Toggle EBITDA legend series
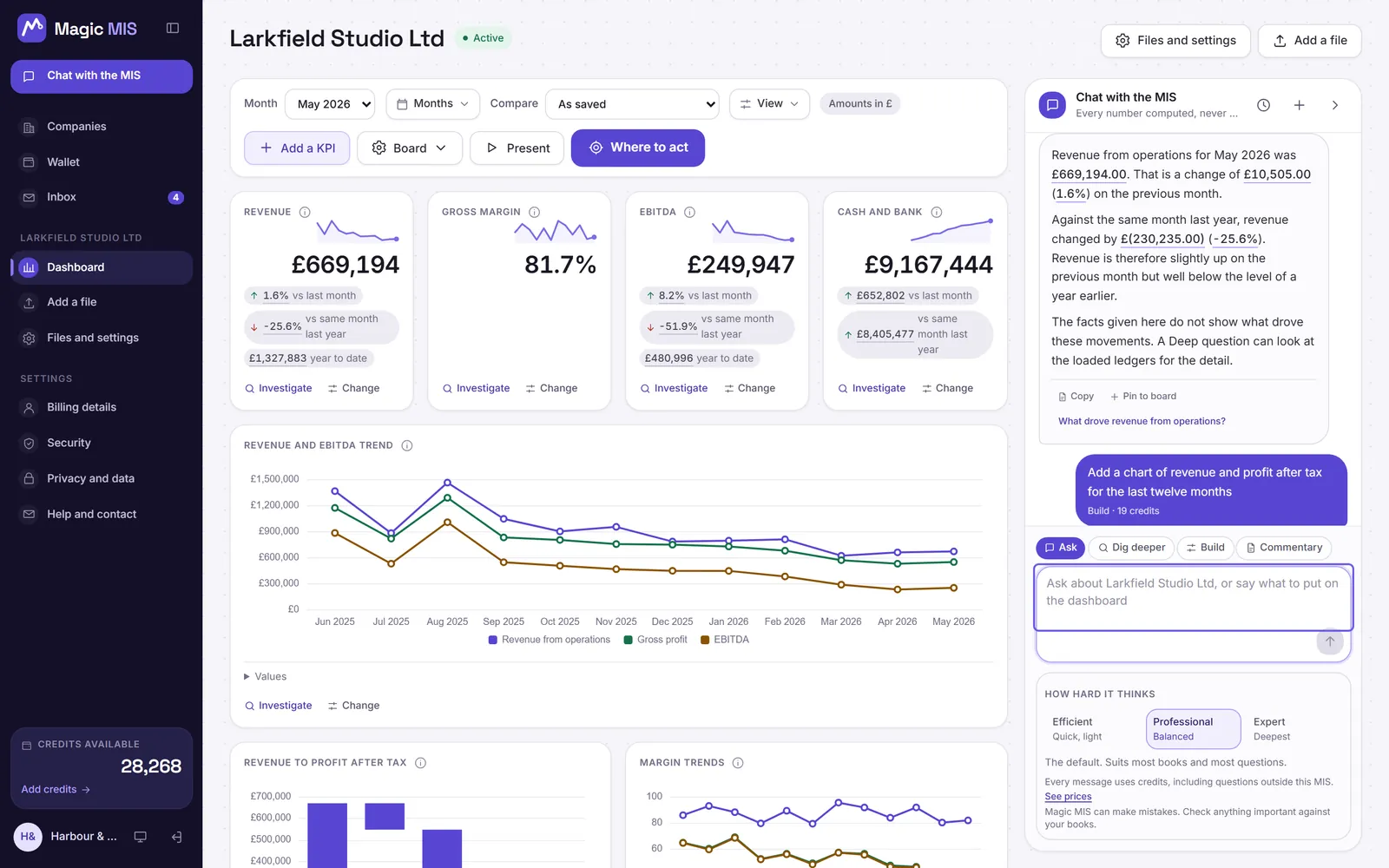The image size is (1389, 868). click(x=725, y=640)
